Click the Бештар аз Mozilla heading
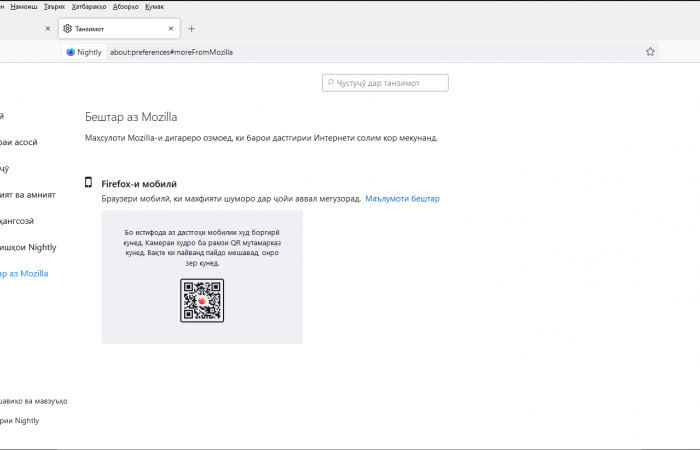This screenshot has width=700, height=450. (131, 117)
